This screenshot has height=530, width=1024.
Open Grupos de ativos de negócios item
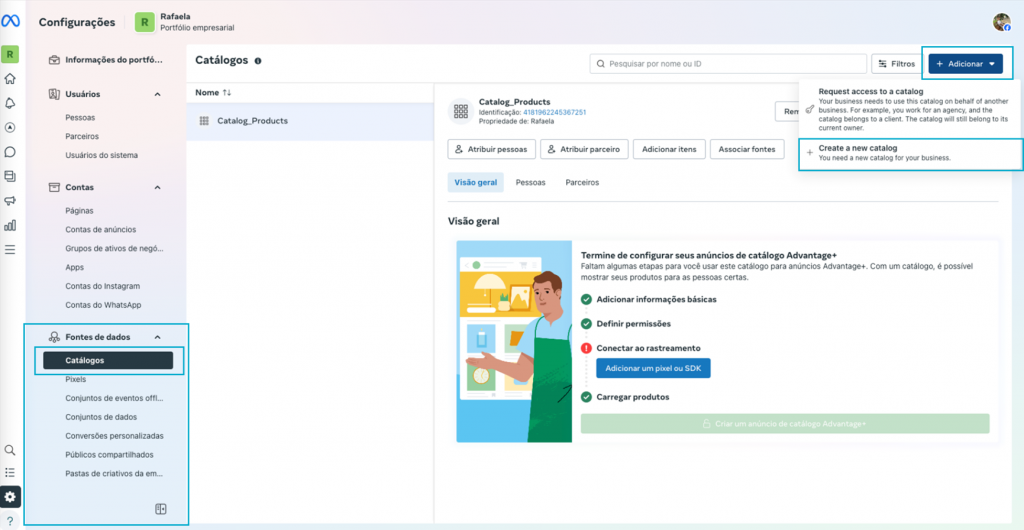114,249
